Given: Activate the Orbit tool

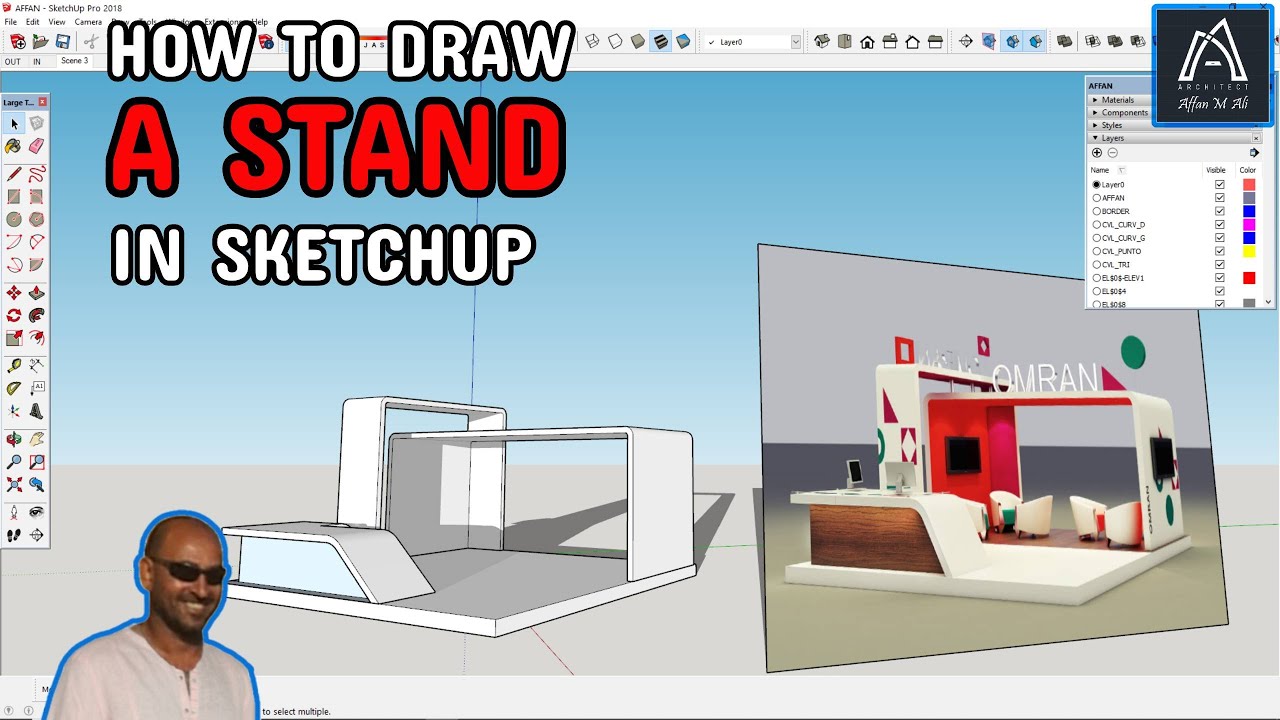Looking at the screenshot, I should coord(14,439).
